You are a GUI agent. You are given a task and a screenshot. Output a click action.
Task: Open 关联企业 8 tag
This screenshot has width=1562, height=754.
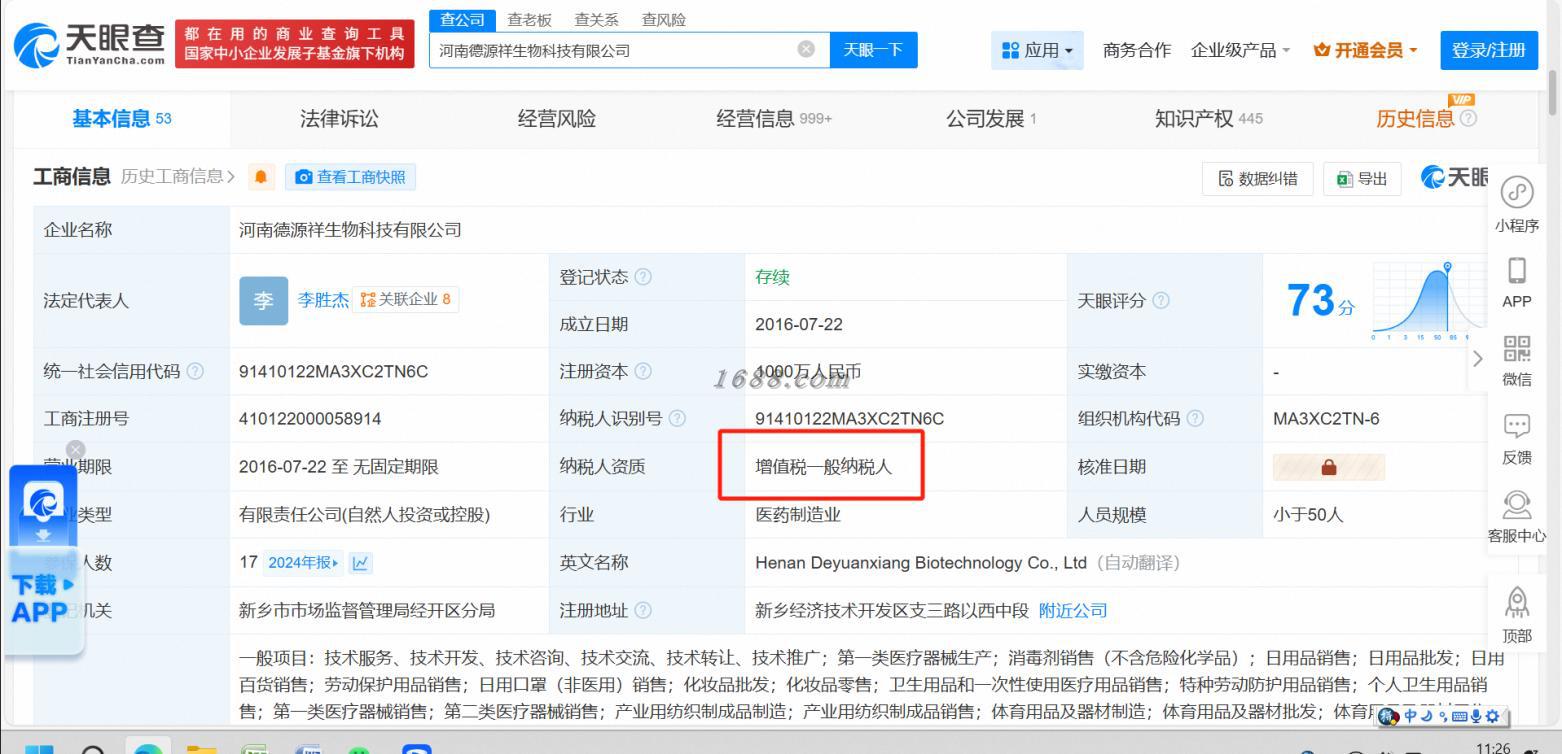(x=405, y=299)
